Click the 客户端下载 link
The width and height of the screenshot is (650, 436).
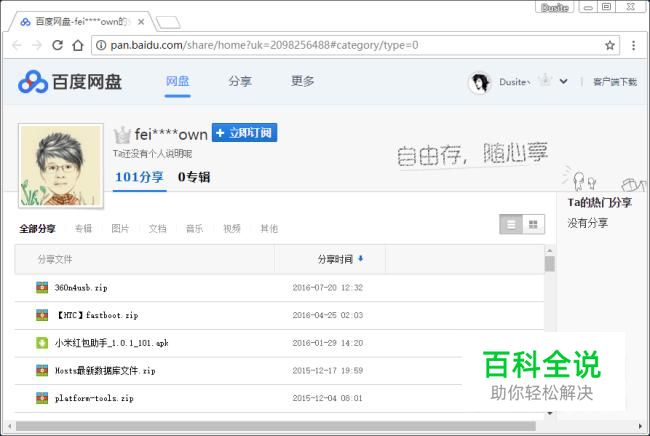click(615, 82)
